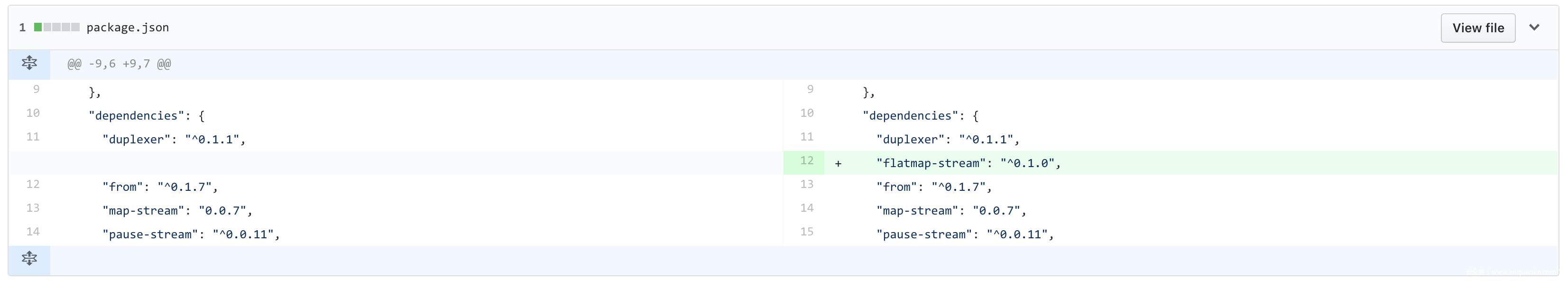Collapse the package.json diff using the chevron
Screen dimensions: 1568x281
1534,28
